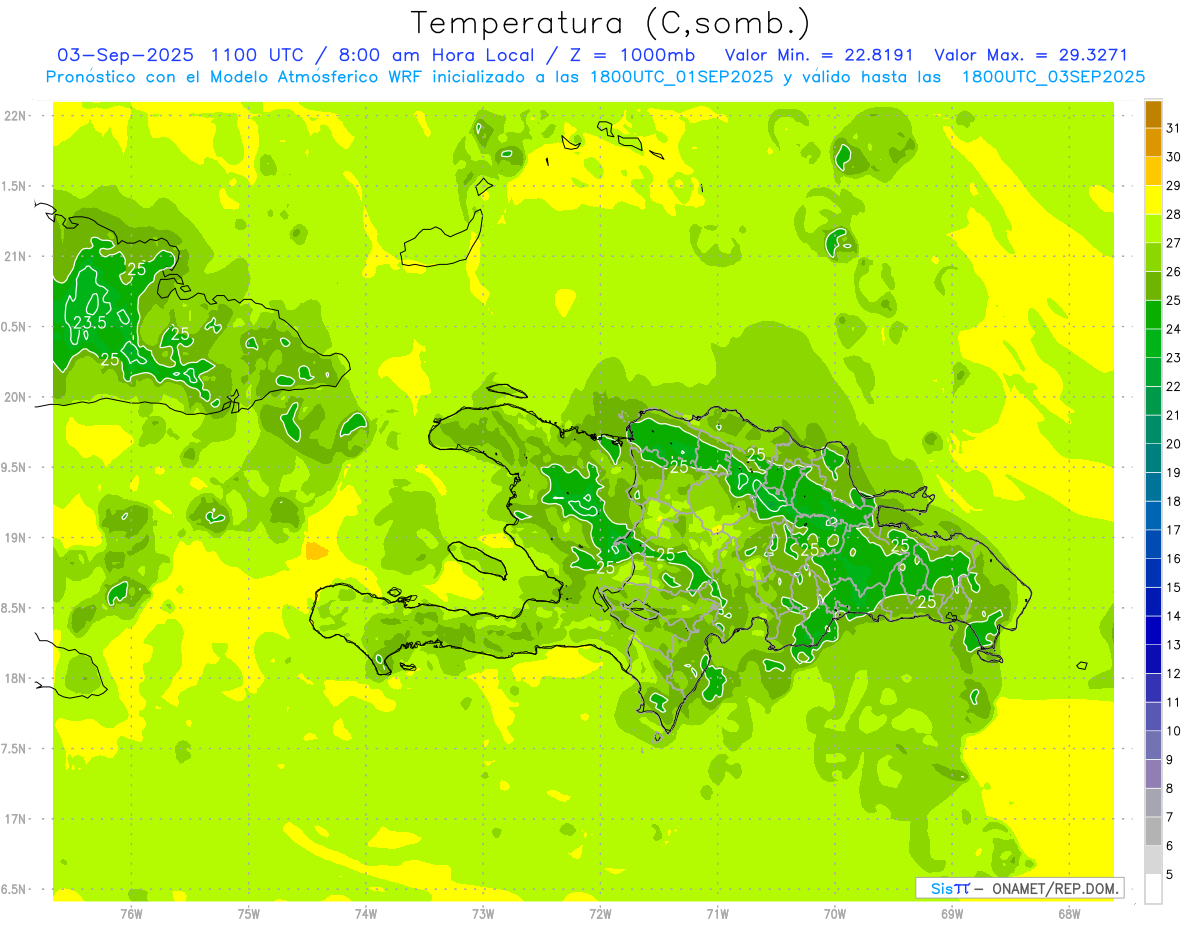
Task: Click the '22N' latitude axis label
Action: [x=14, y=116]
